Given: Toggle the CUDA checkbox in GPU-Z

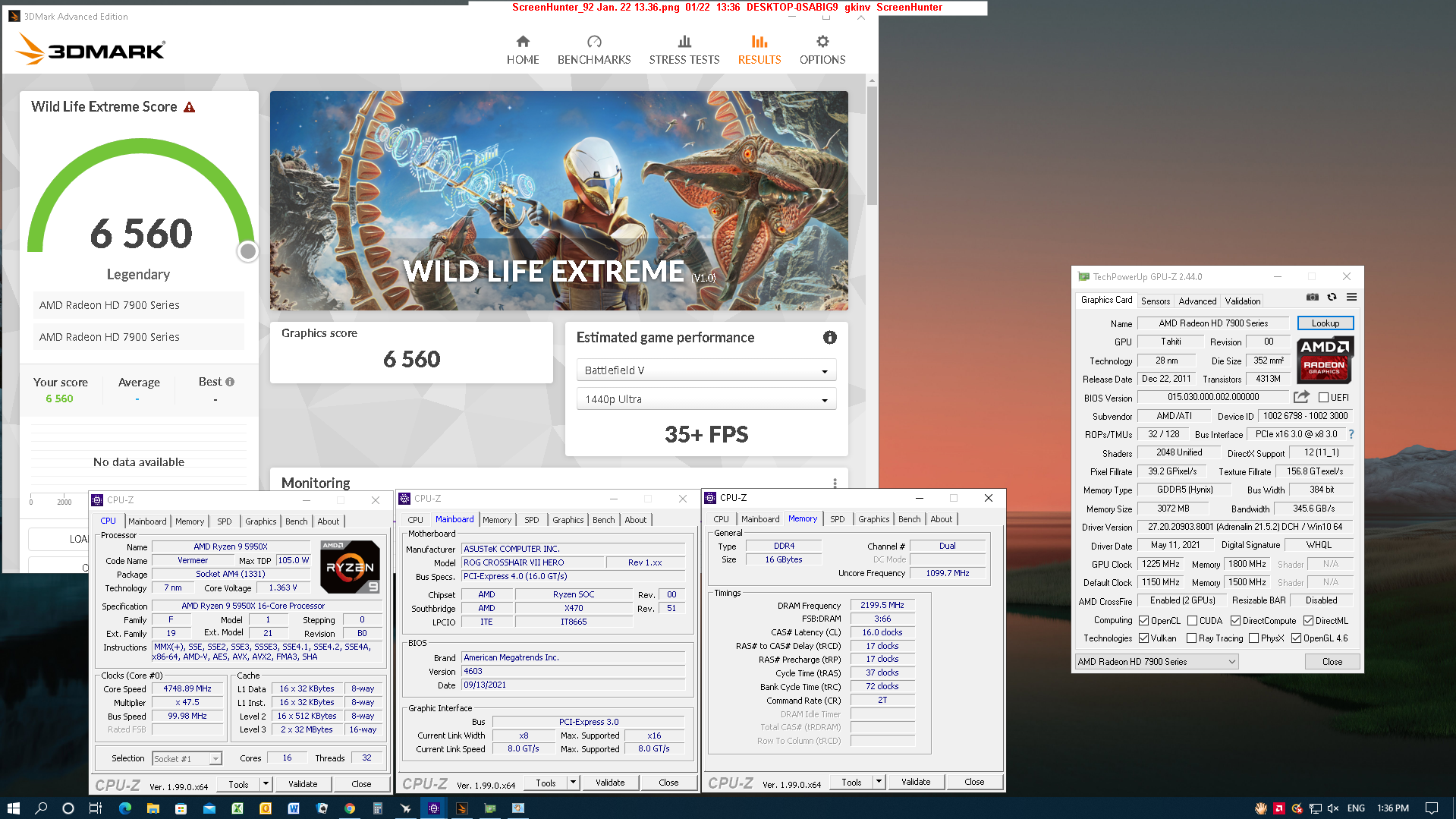Looking at the screenshot, I should (1192, 621).
